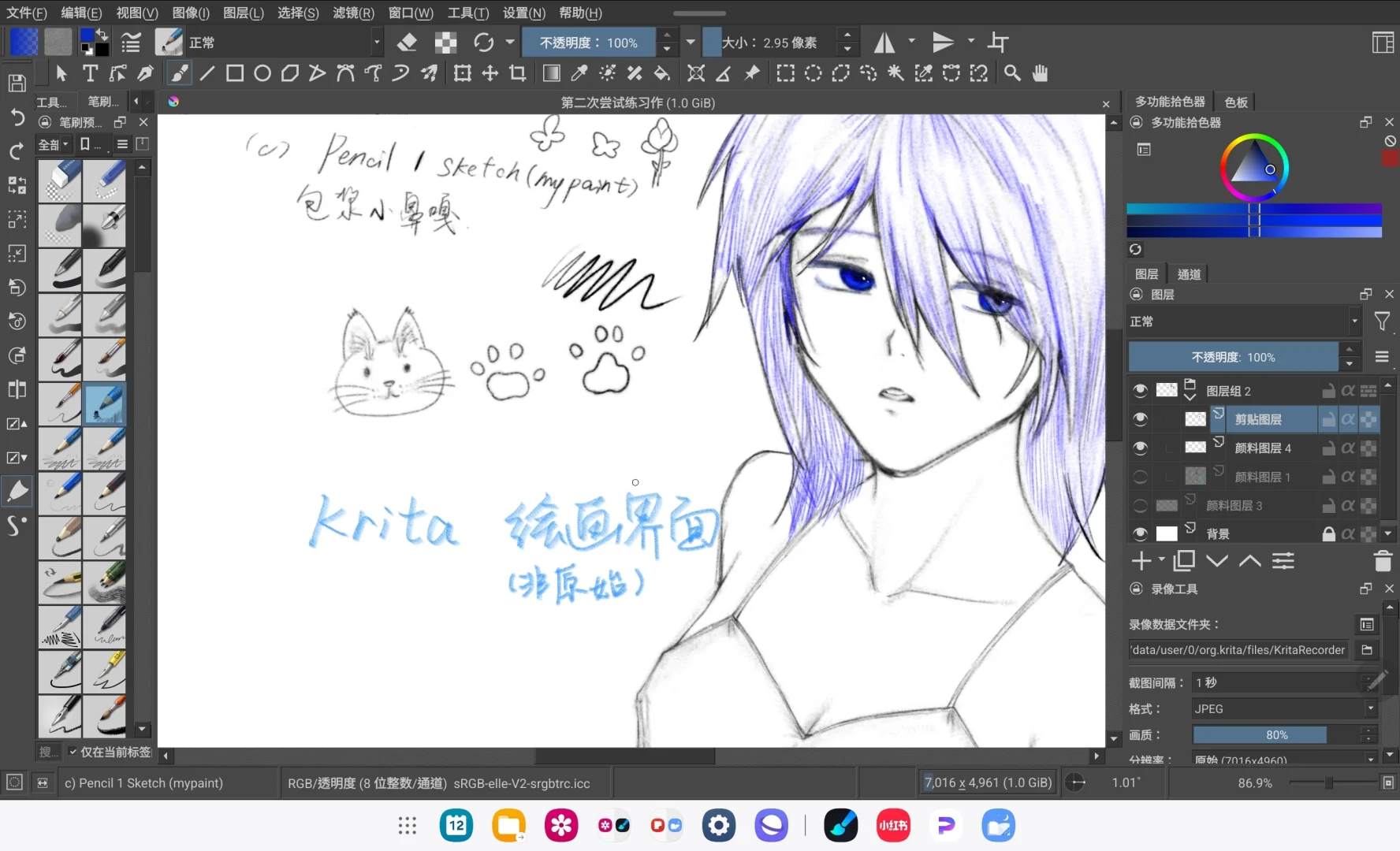Open Settings gear in the taskbar
Image resolution: width=1400 pixels, height=851 pixels.
coord(719,825)
